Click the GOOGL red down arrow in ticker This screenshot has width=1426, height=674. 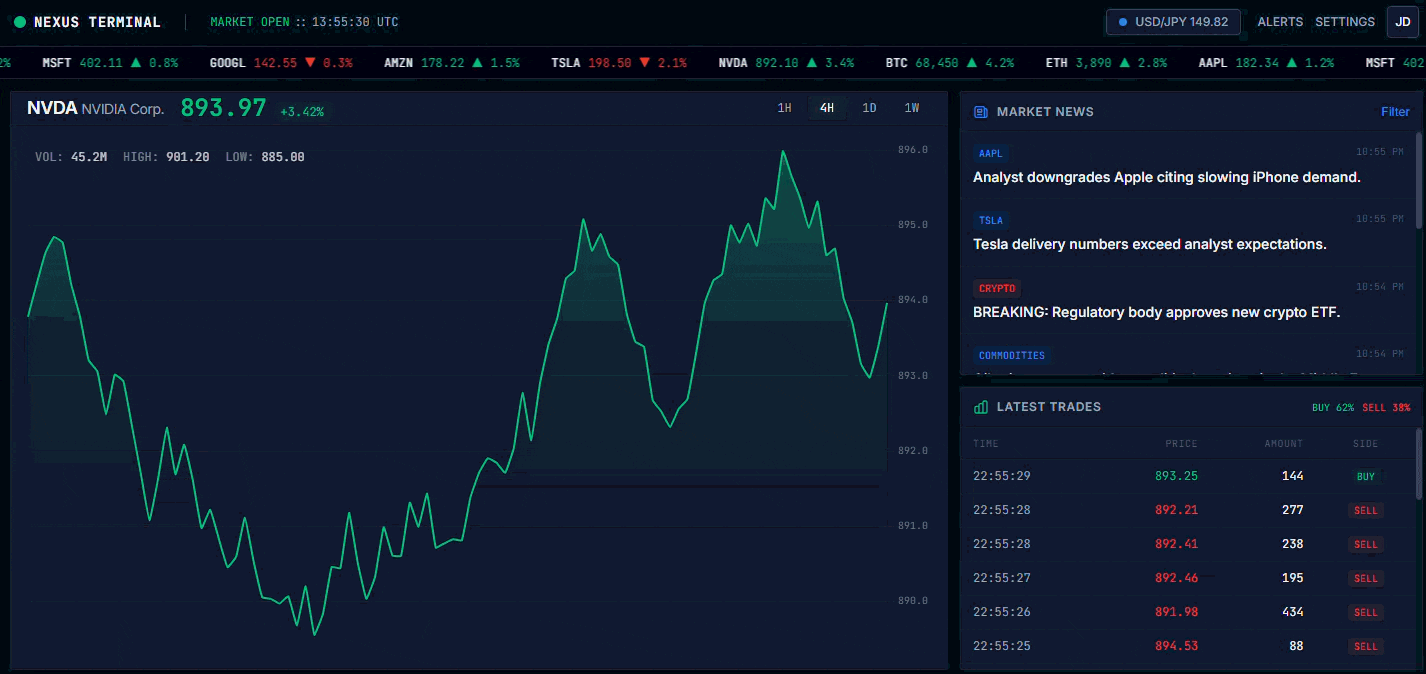point(310,63)
